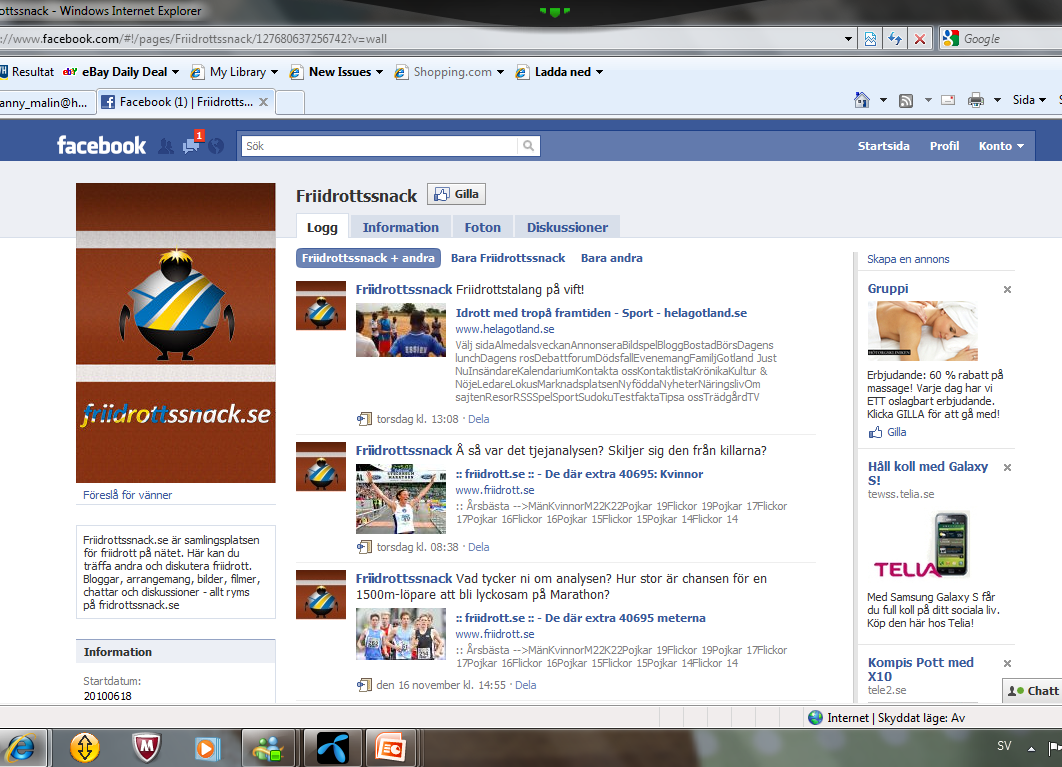Click the Gilla button next to page name
The height and width of the screenshot is (767, 1062).
point(456,194)
